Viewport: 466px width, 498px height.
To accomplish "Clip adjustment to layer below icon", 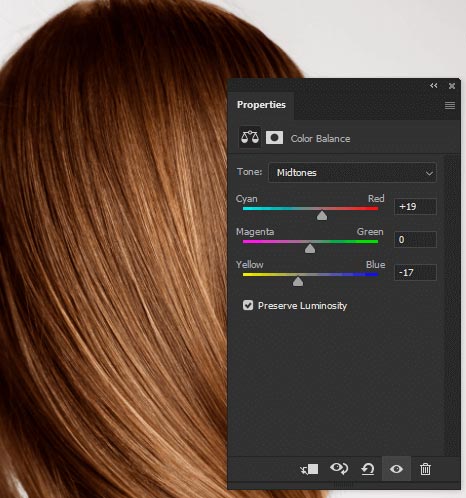I will click(x=309, y=469).
